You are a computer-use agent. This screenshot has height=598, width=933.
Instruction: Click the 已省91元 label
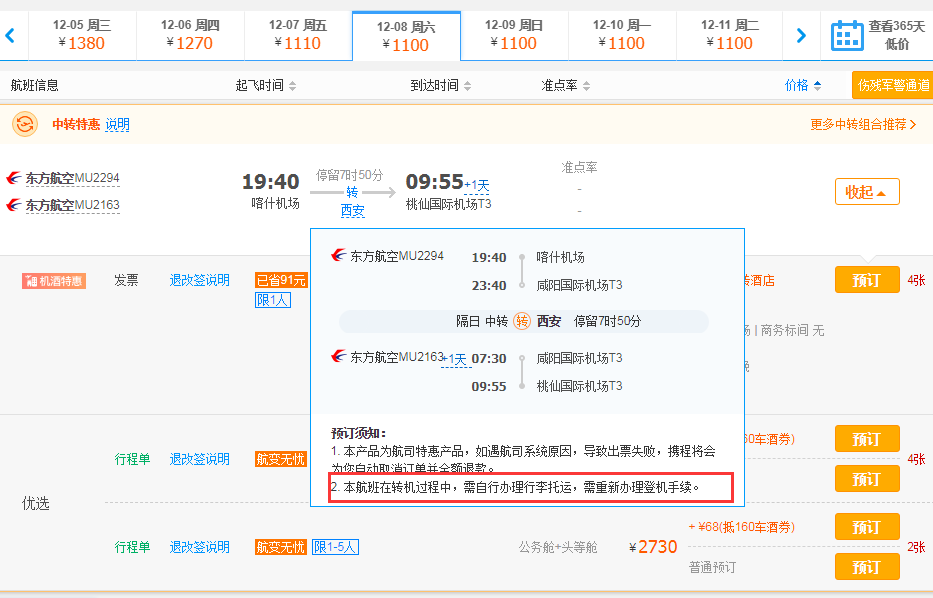point(281,280)
